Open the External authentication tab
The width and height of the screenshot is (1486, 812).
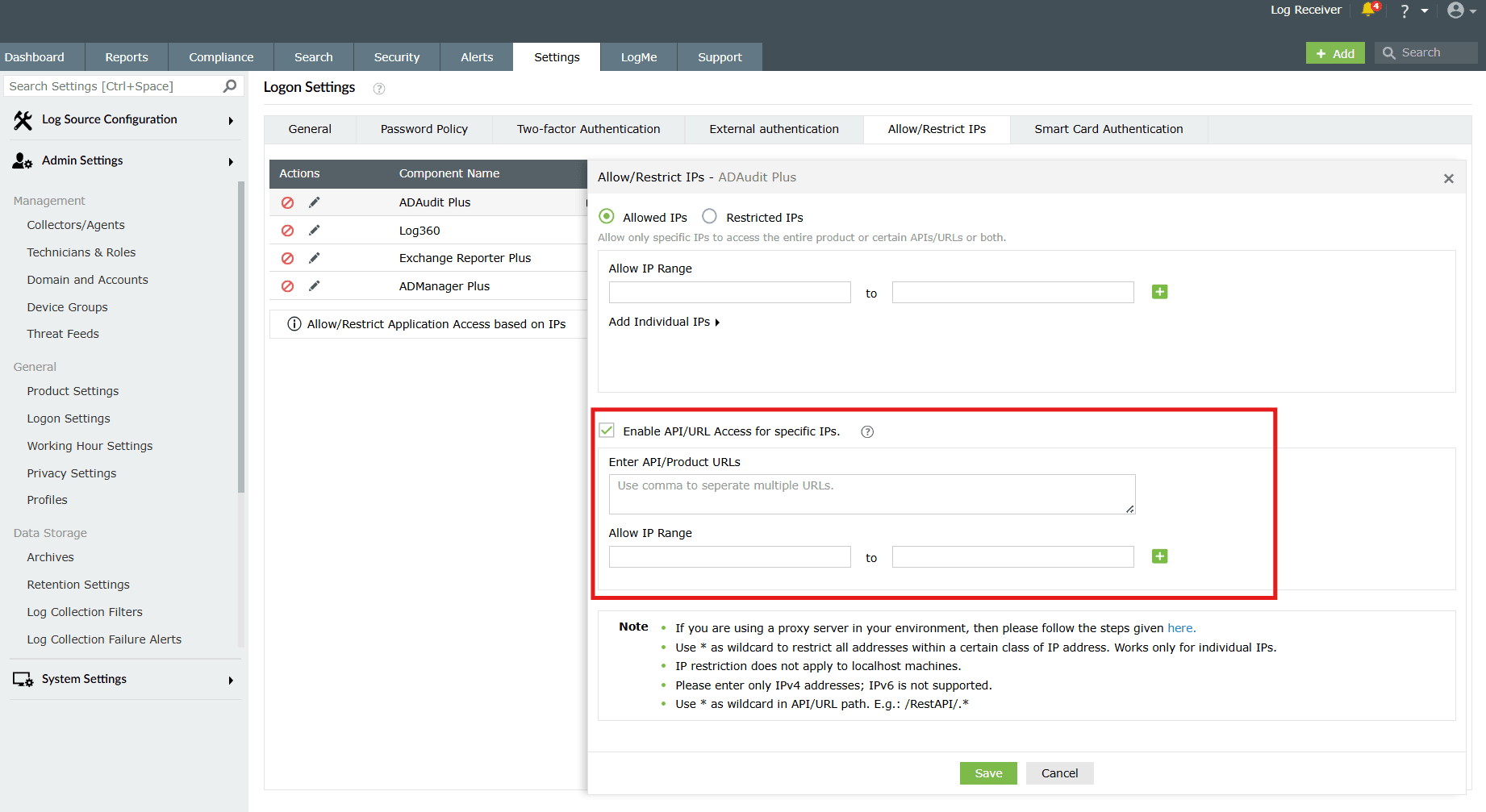click(774, 129)
